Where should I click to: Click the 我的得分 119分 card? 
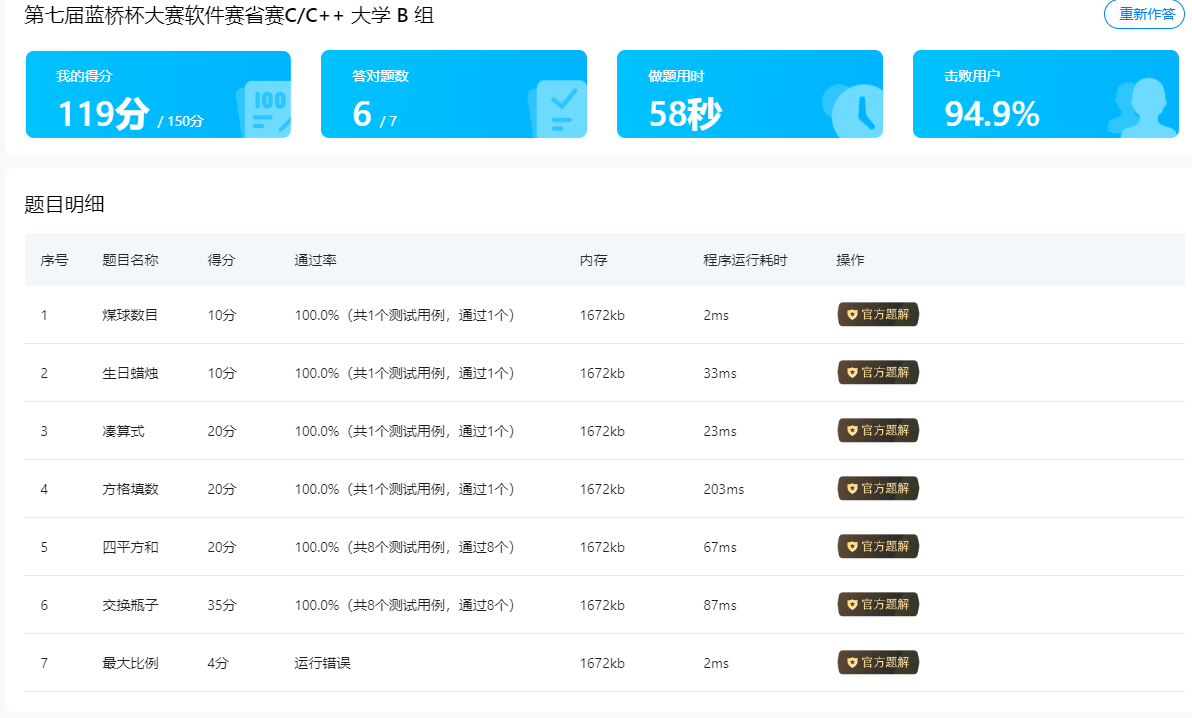tap(158, 94)
